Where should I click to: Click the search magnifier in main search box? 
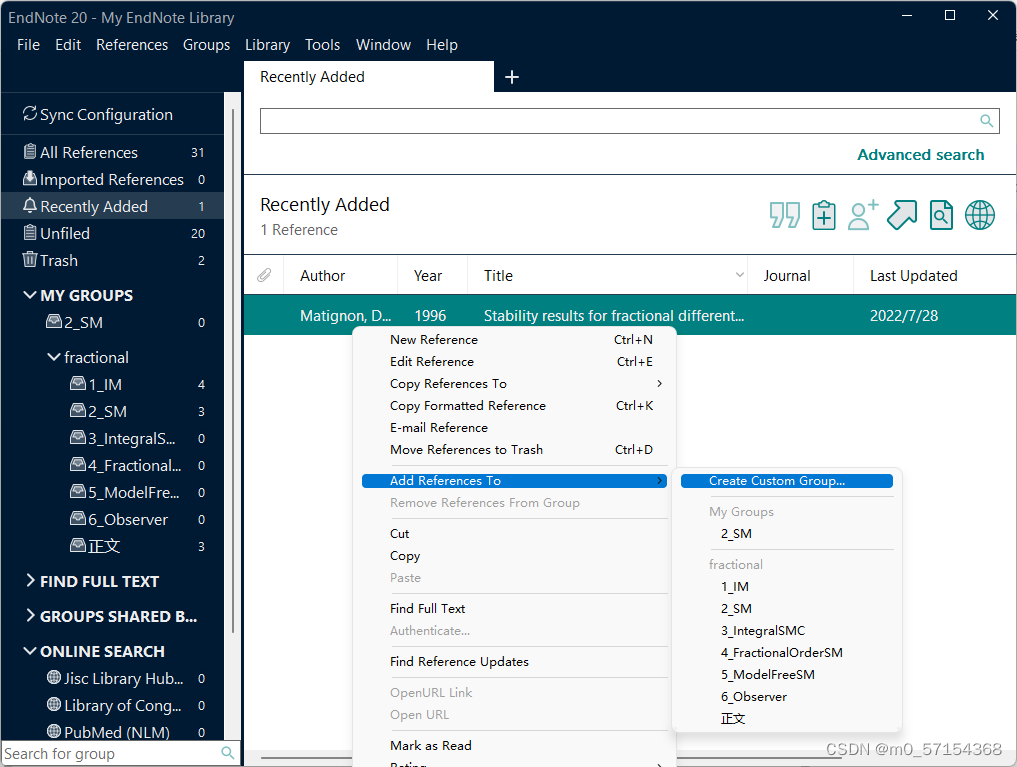[x=987, y=121]
